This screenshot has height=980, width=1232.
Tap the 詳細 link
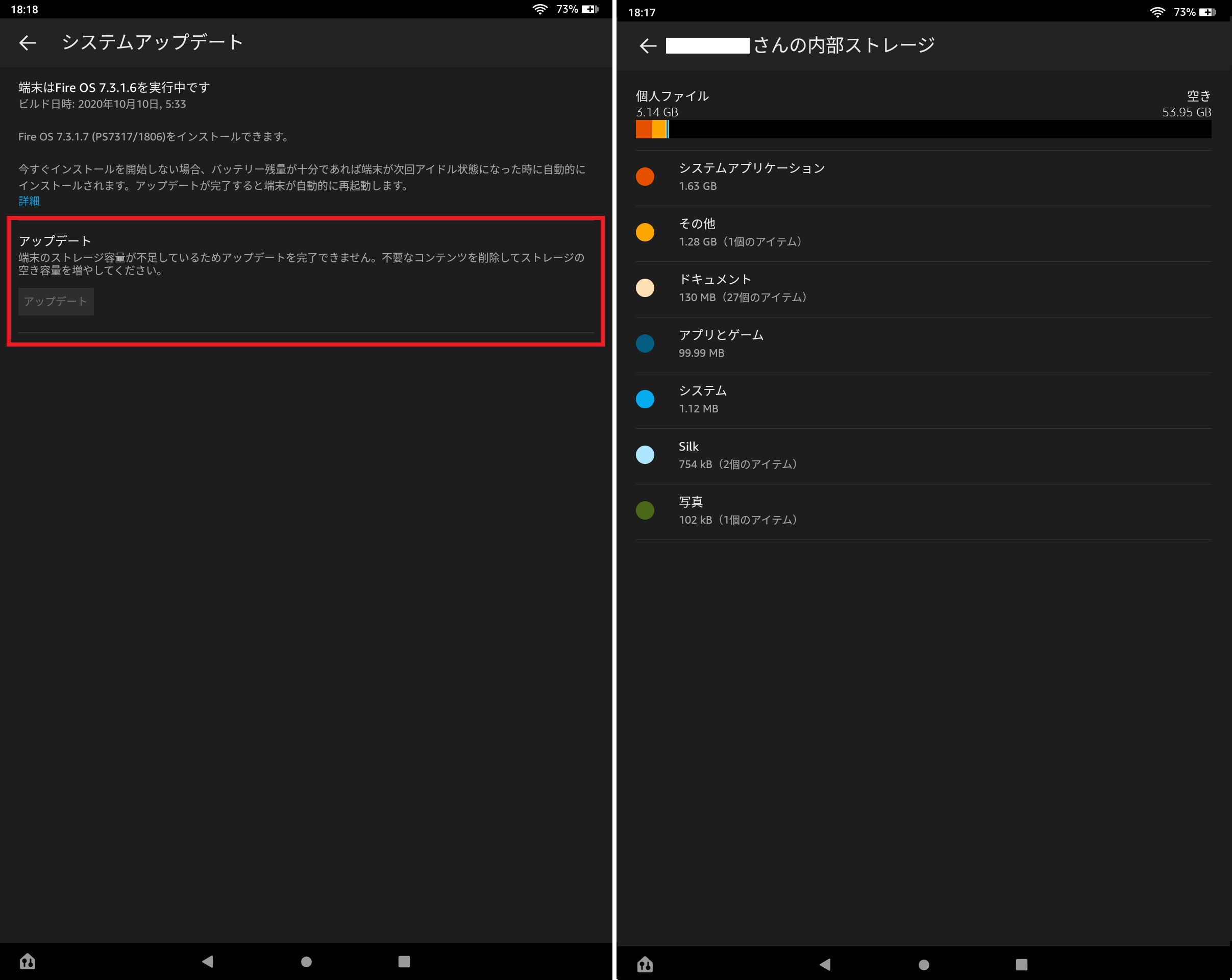click(29, 201)
